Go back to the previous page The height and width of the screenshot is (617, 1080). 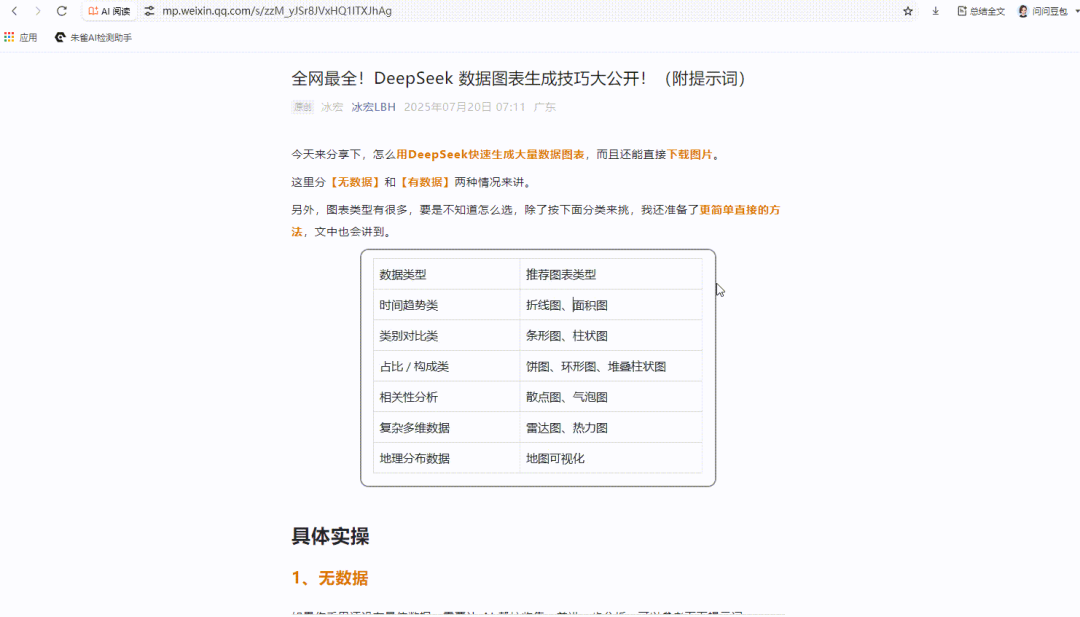tap(14, 11)
